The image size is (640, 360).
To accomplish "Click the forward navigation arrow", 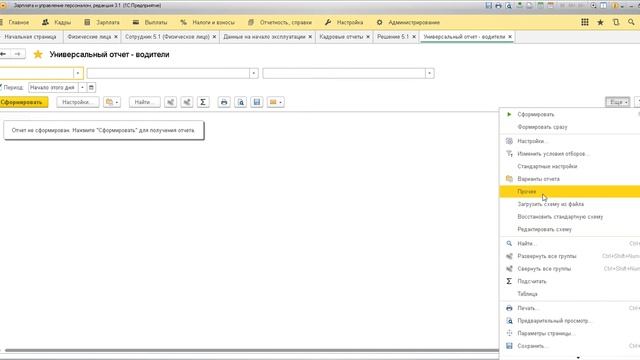I will click(17, 54).
